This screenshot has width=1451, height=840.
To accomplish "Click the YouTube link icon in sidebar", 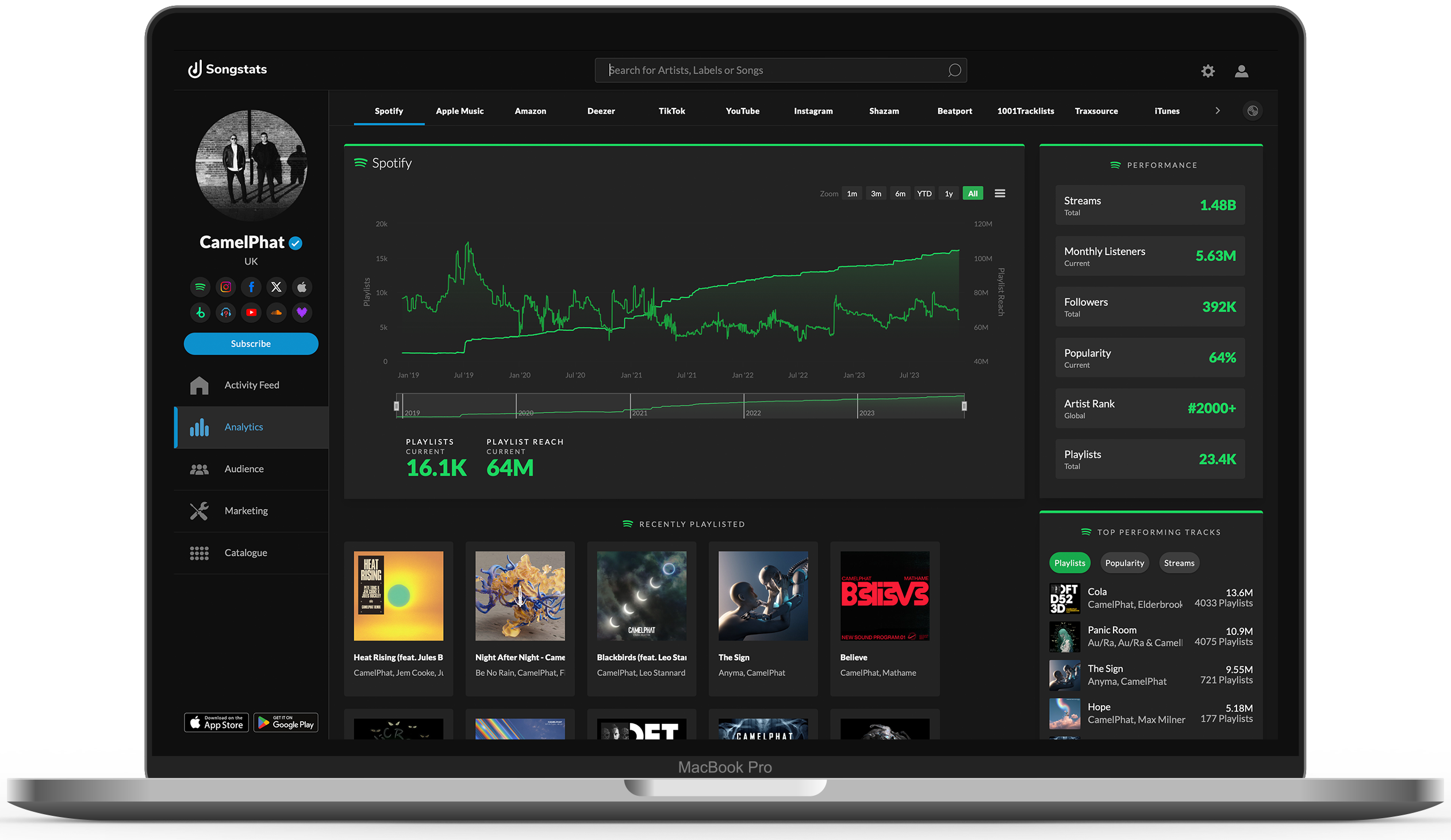I will 251,313.
